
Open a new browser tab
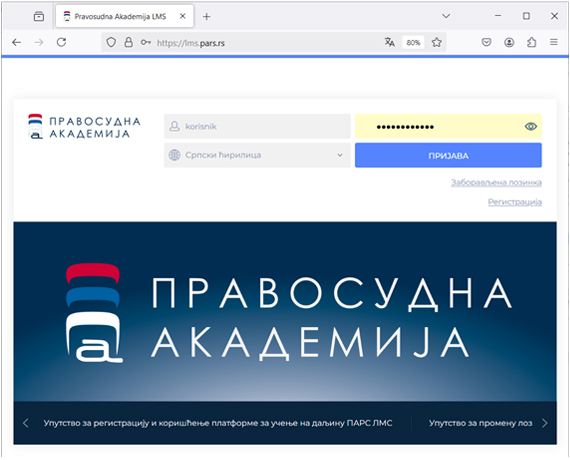coord(206,16)
